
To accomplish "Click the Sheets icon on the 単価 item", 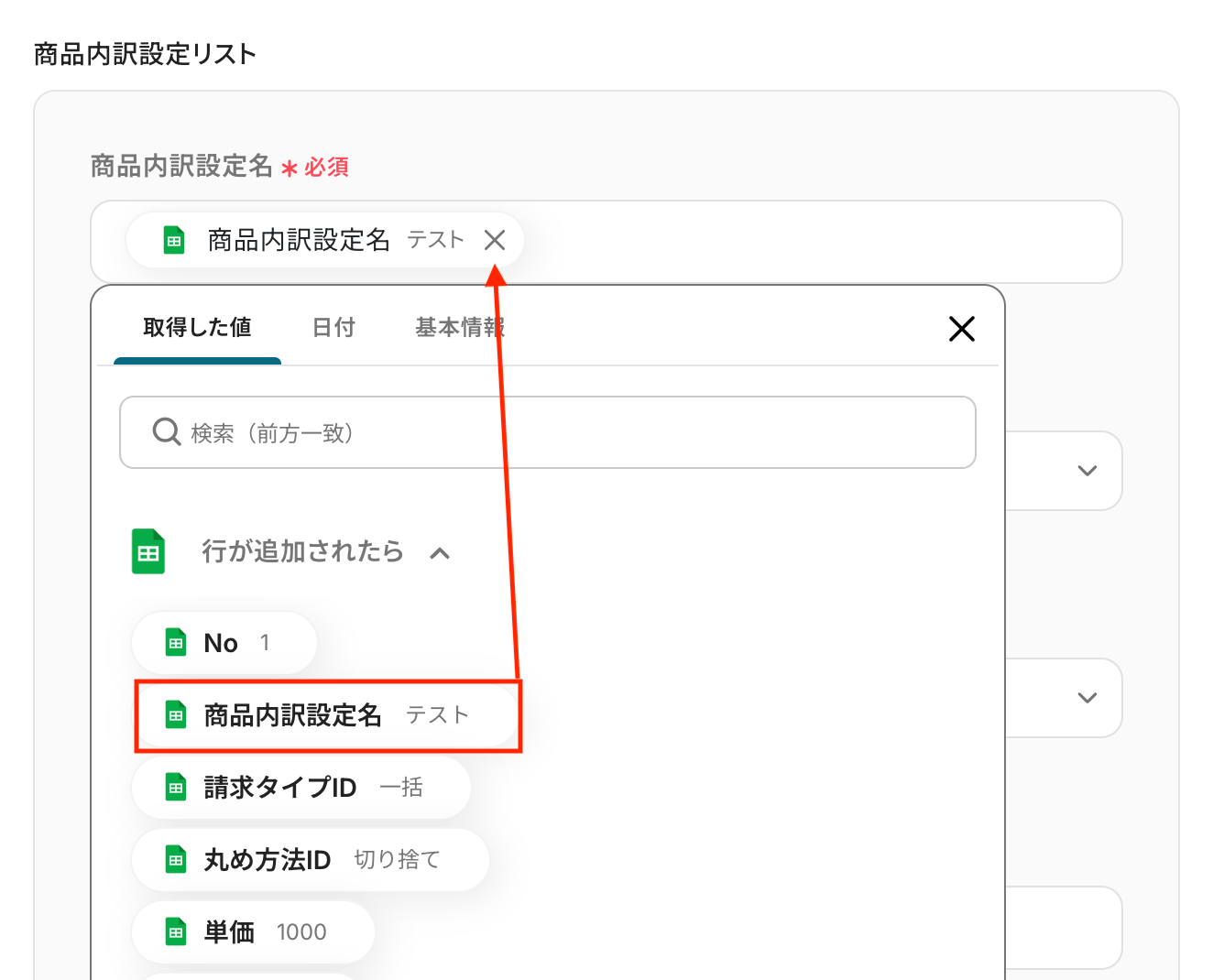I will [176, 931].
